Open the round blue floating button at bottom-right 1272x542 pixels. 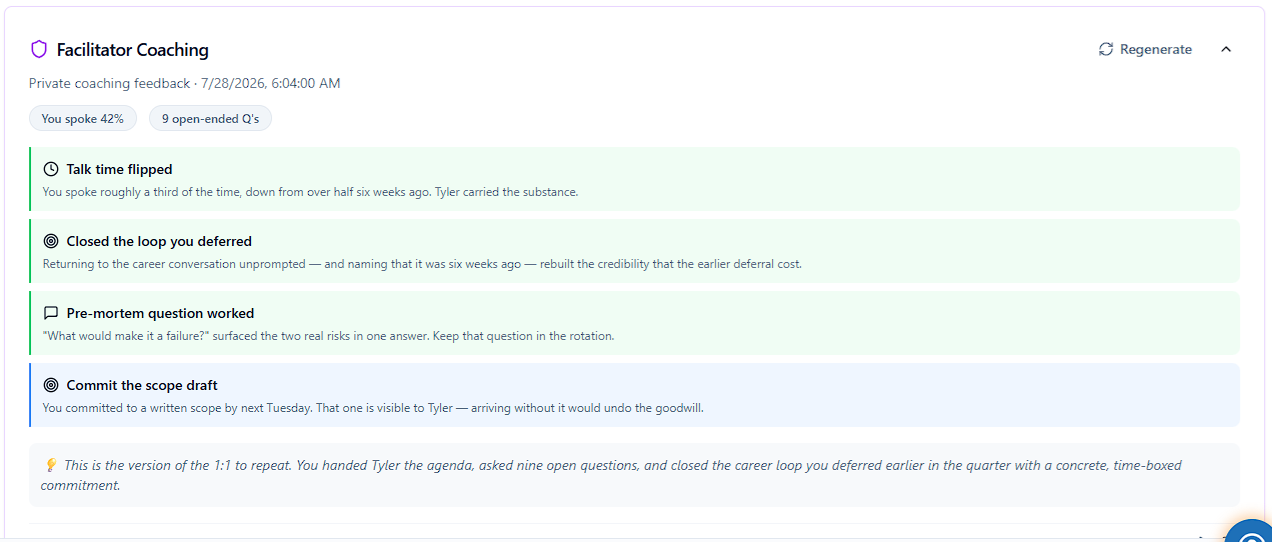(1250, 532)
